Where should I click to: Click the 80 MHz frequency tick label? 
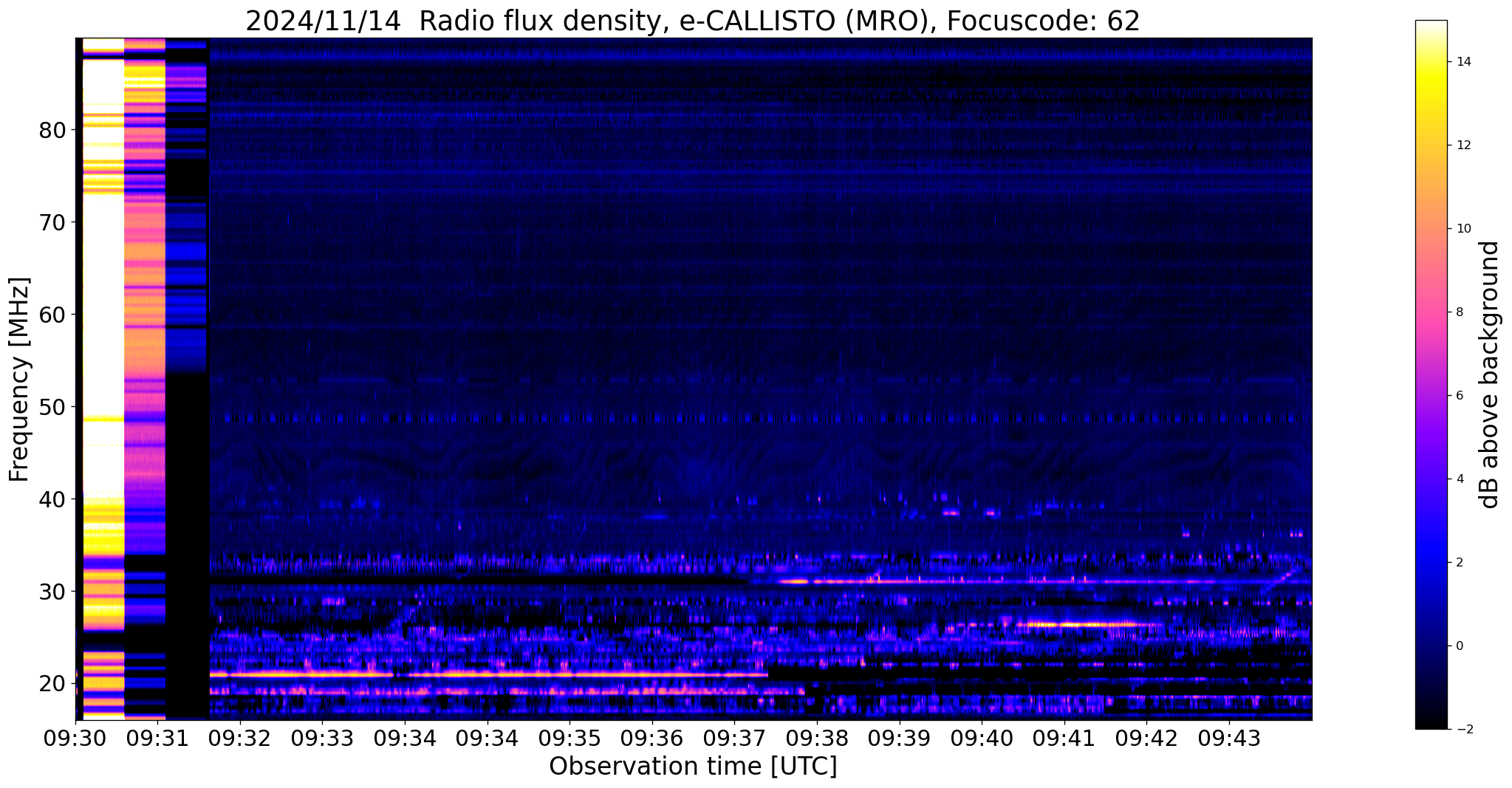tap(52, 130)
